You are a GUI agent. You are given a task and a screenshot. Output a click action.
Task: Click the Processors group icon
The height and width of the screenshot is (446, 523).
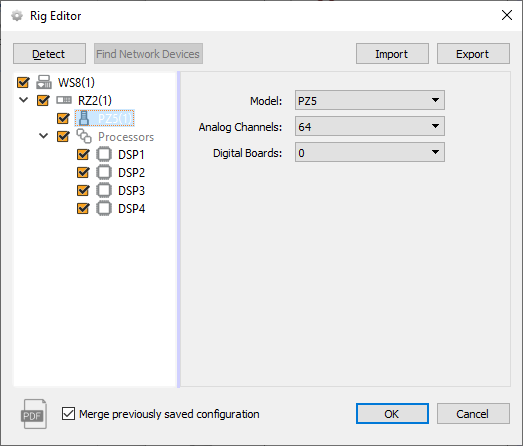(x=84, y=136)
